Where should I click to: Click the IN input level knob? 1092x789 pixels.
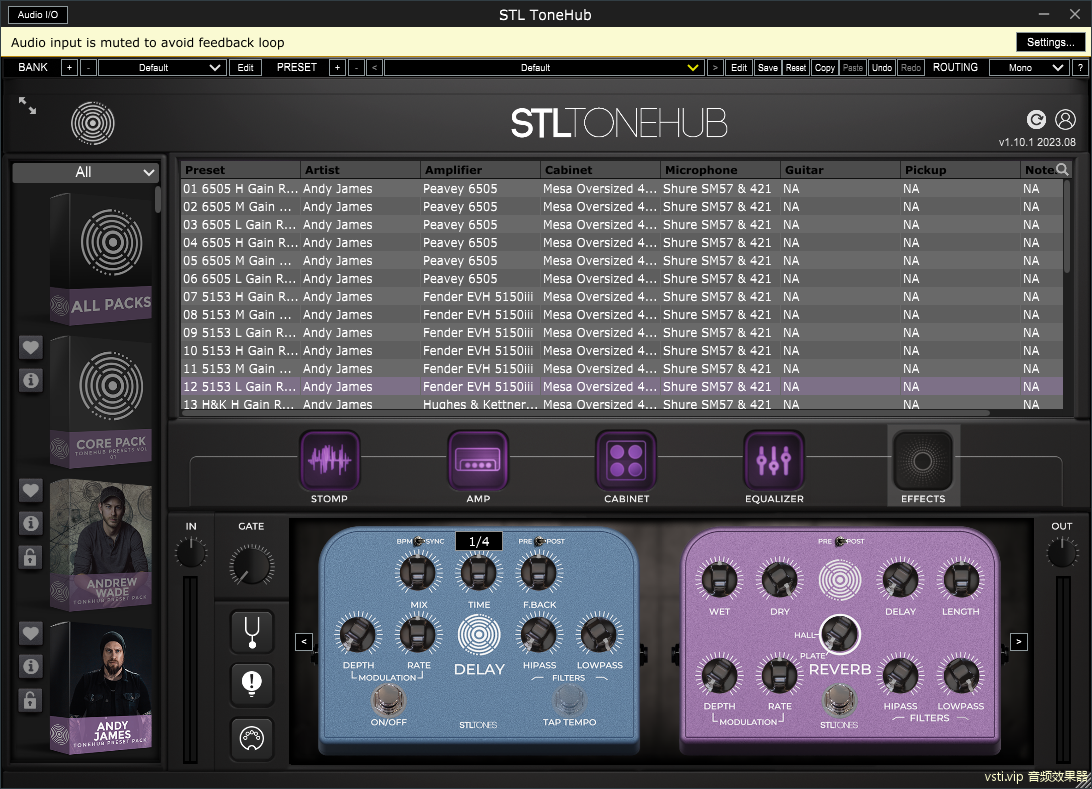click(191, 553)
